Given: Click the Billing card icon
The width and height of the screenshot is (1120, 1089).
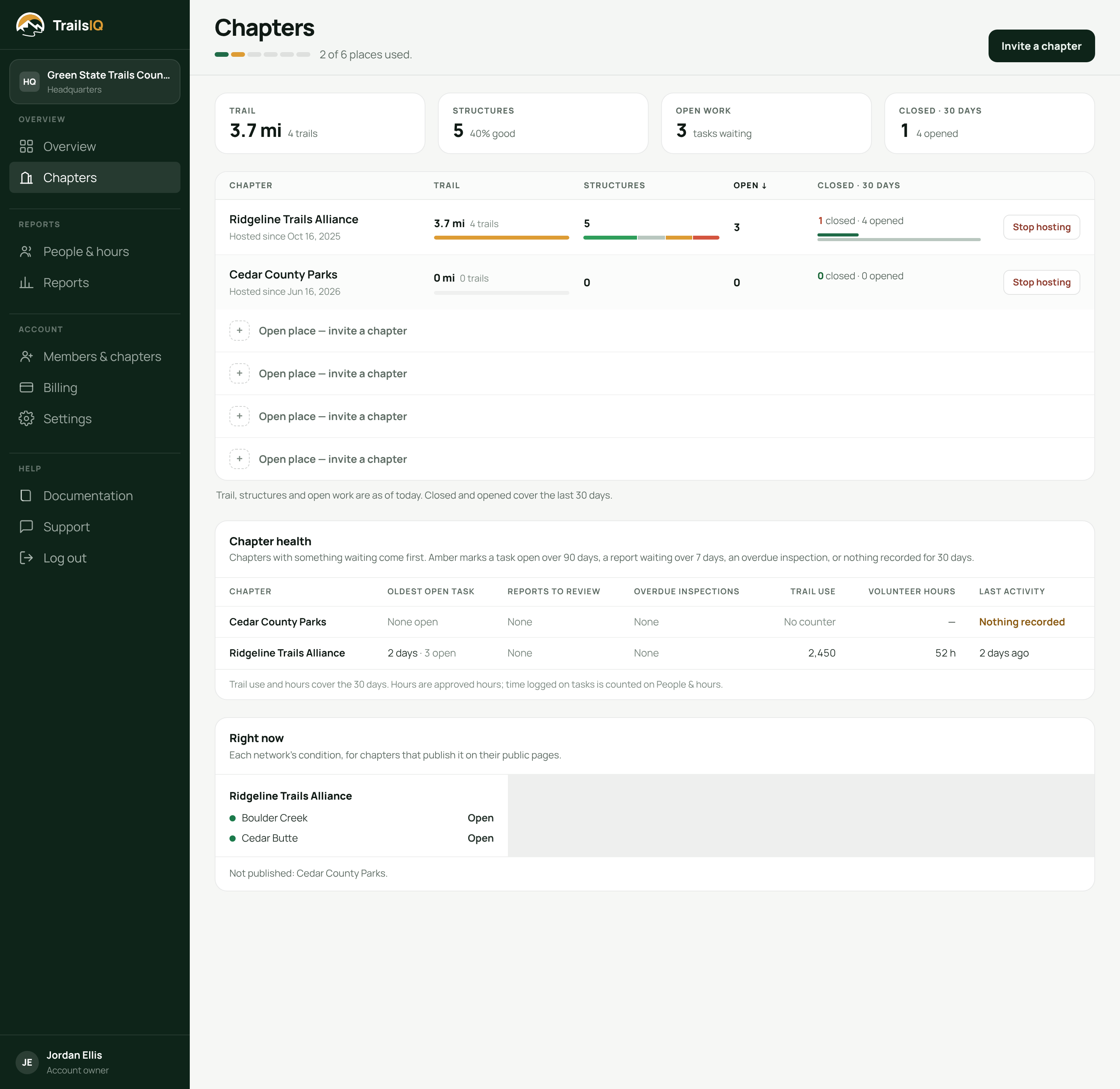Looking at the screenshot, I should (x=26, y=387).
